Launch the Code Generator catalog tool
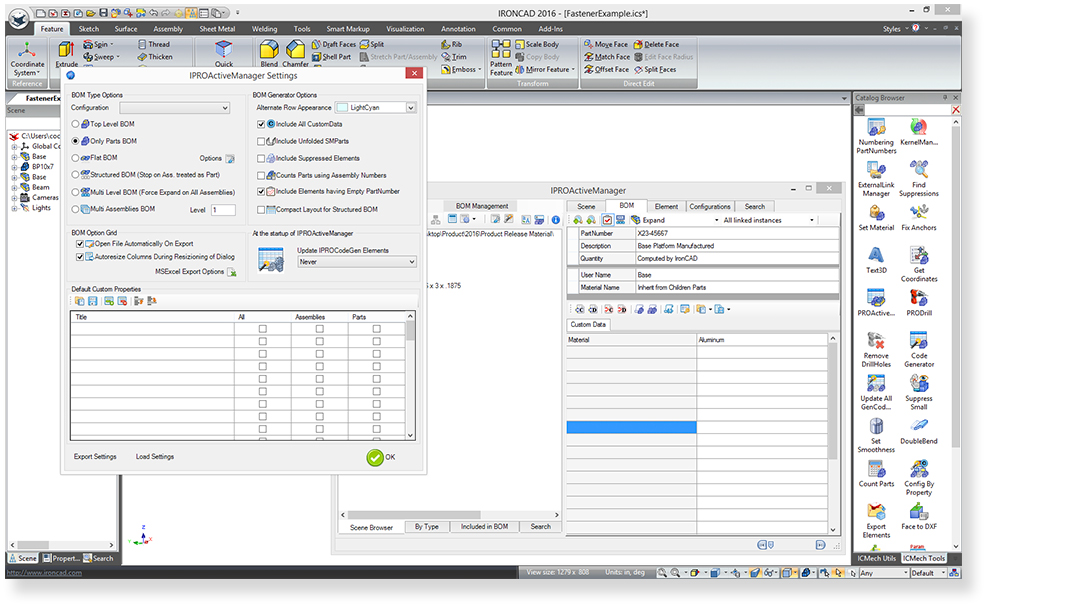 click(x=918, y=341)
